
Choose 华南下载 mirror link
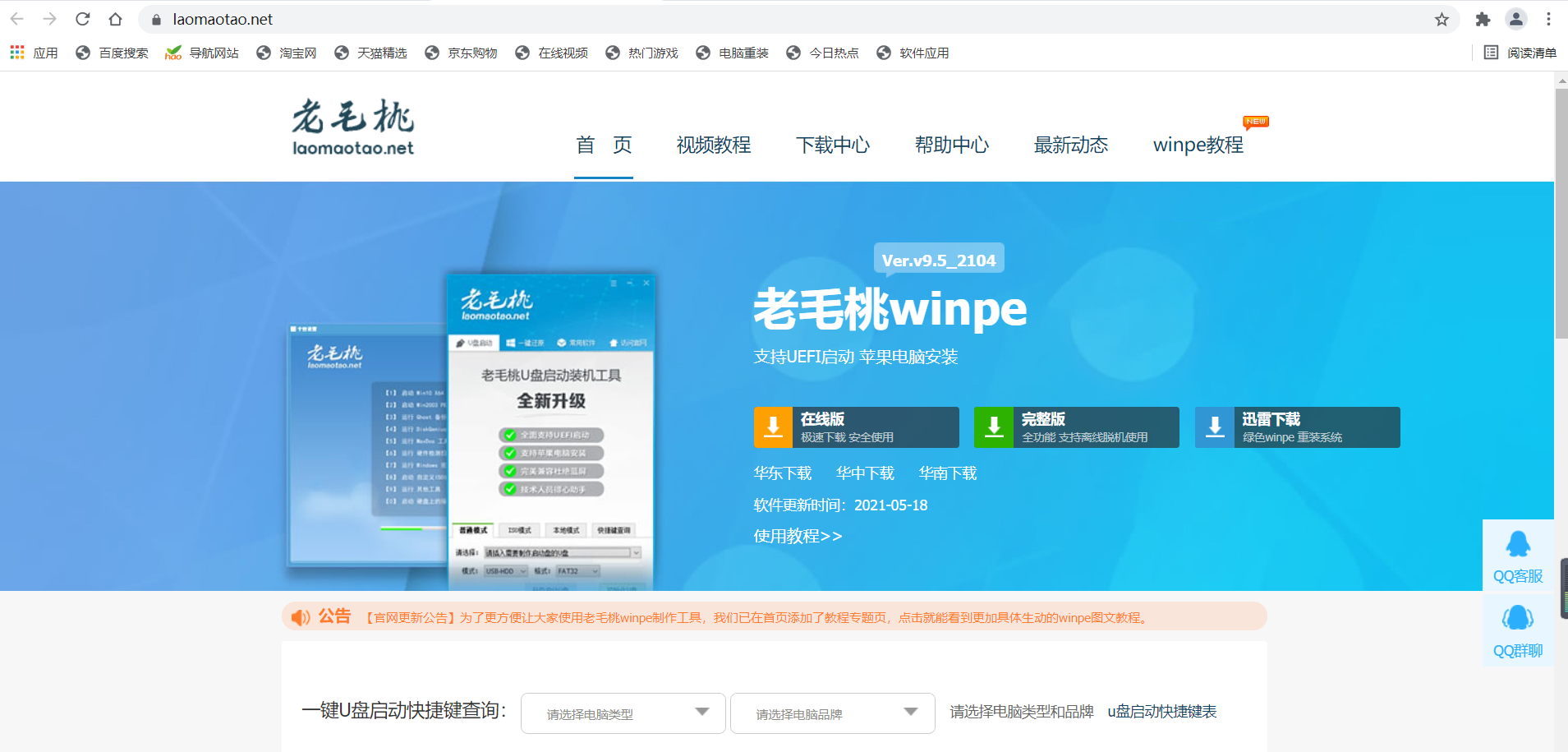(x=948, y=473)
